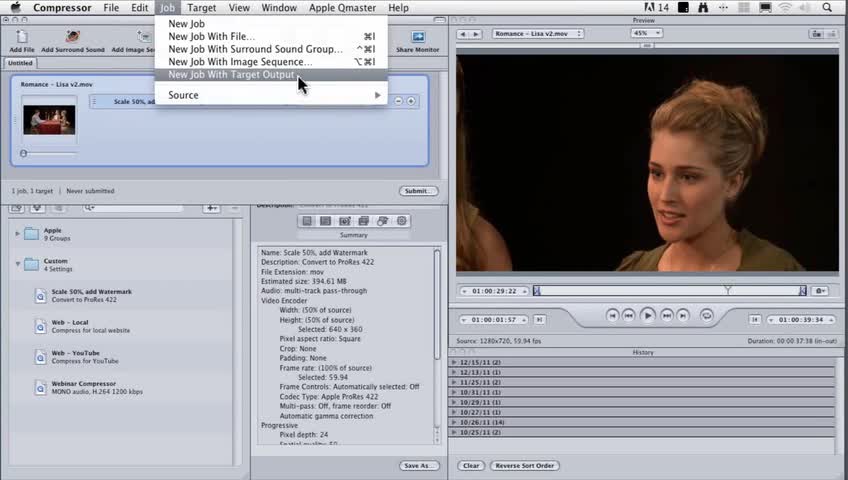848x480 pixels.
Task: Play the preview clip
Action: 647,315
